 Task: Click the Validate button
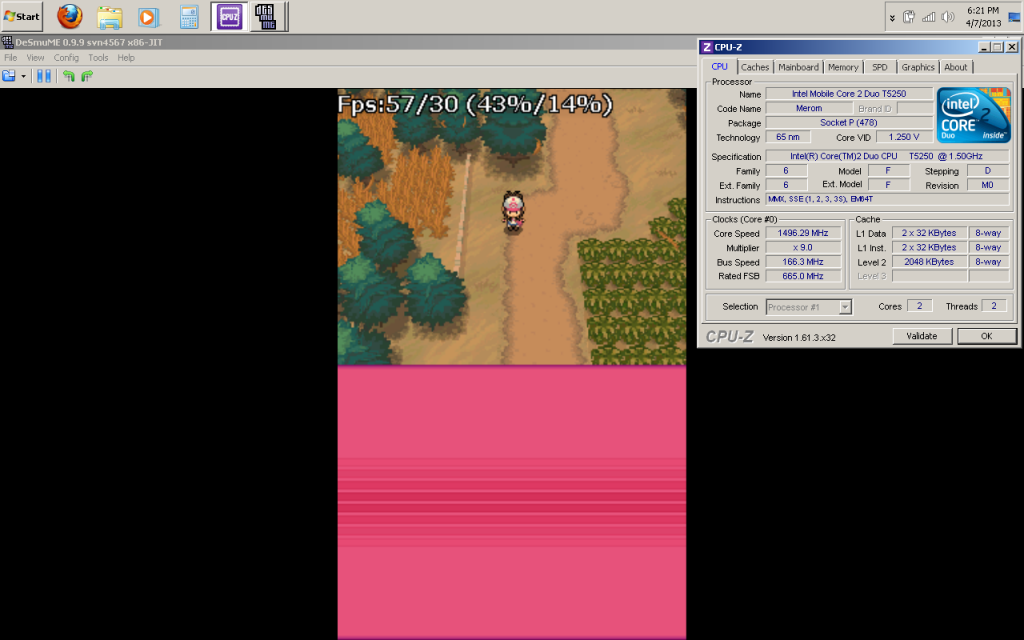(x=921, y=336)
